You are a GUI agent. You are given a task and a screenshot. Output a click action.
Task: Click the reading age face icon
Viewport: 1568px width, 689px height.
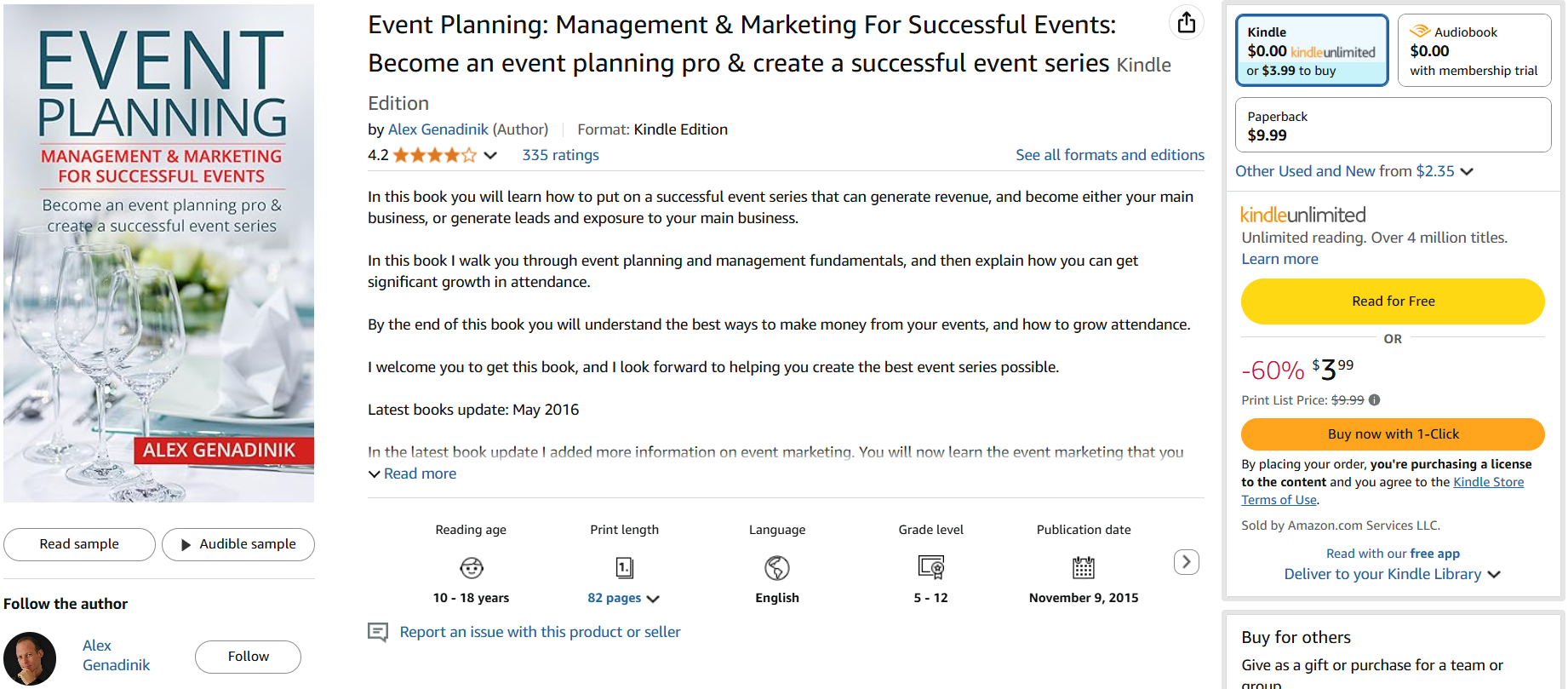tap(472, 567)
